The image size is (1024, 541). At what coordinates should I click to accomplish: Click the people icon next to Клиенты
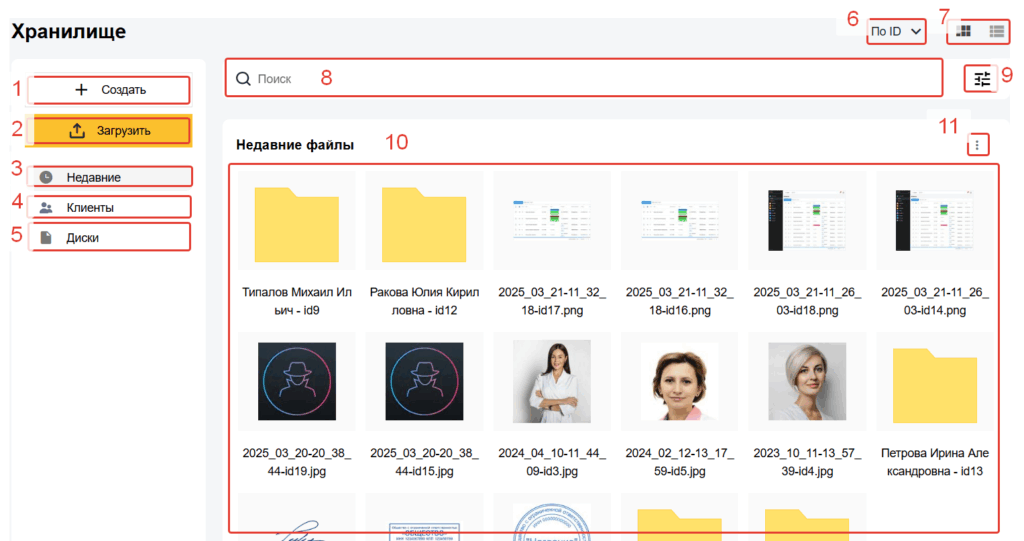click(x=46, y=208)
